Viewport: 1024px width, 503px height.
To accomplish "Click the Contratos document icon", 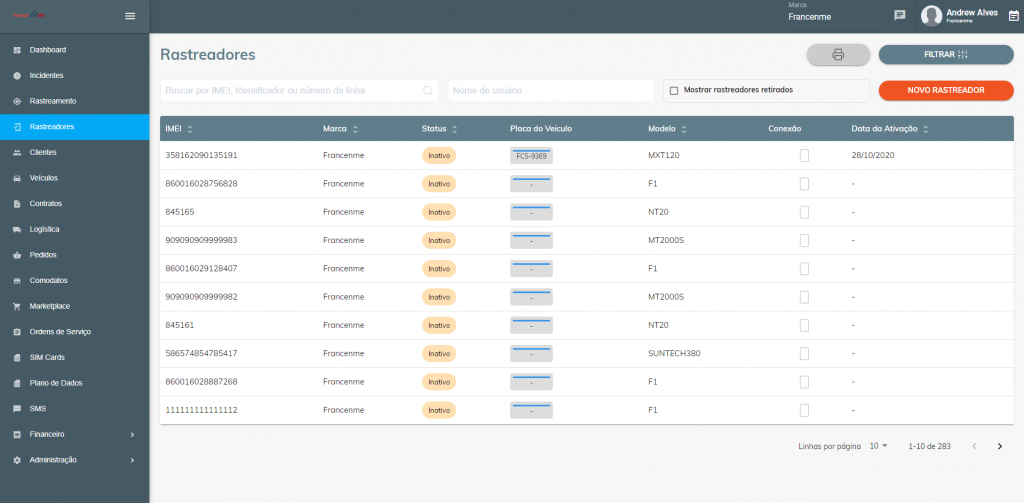I will pos(18,204).
